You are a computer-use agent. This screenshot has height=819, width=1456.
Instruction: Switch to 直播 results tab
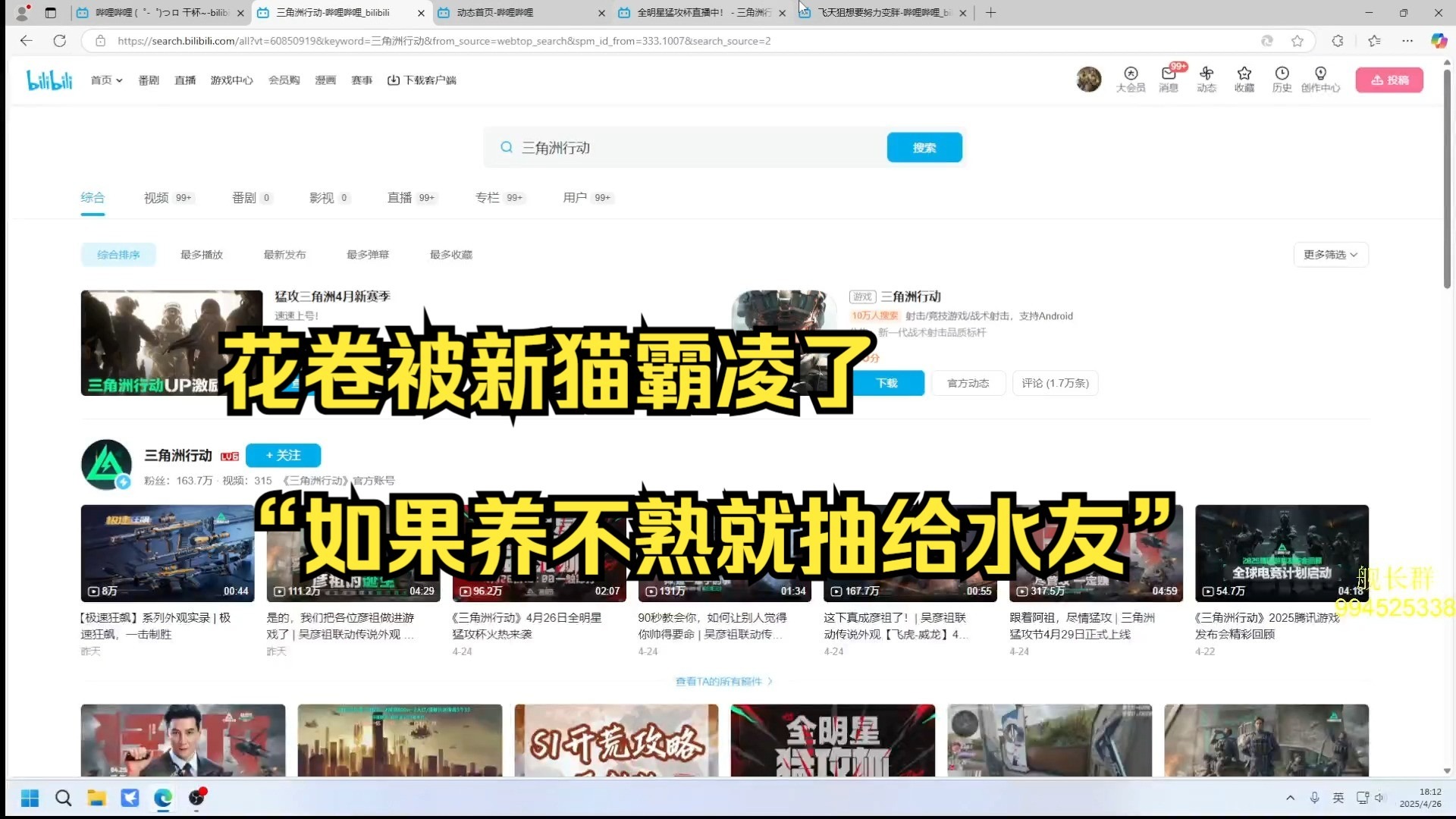[x=412, y=198]
